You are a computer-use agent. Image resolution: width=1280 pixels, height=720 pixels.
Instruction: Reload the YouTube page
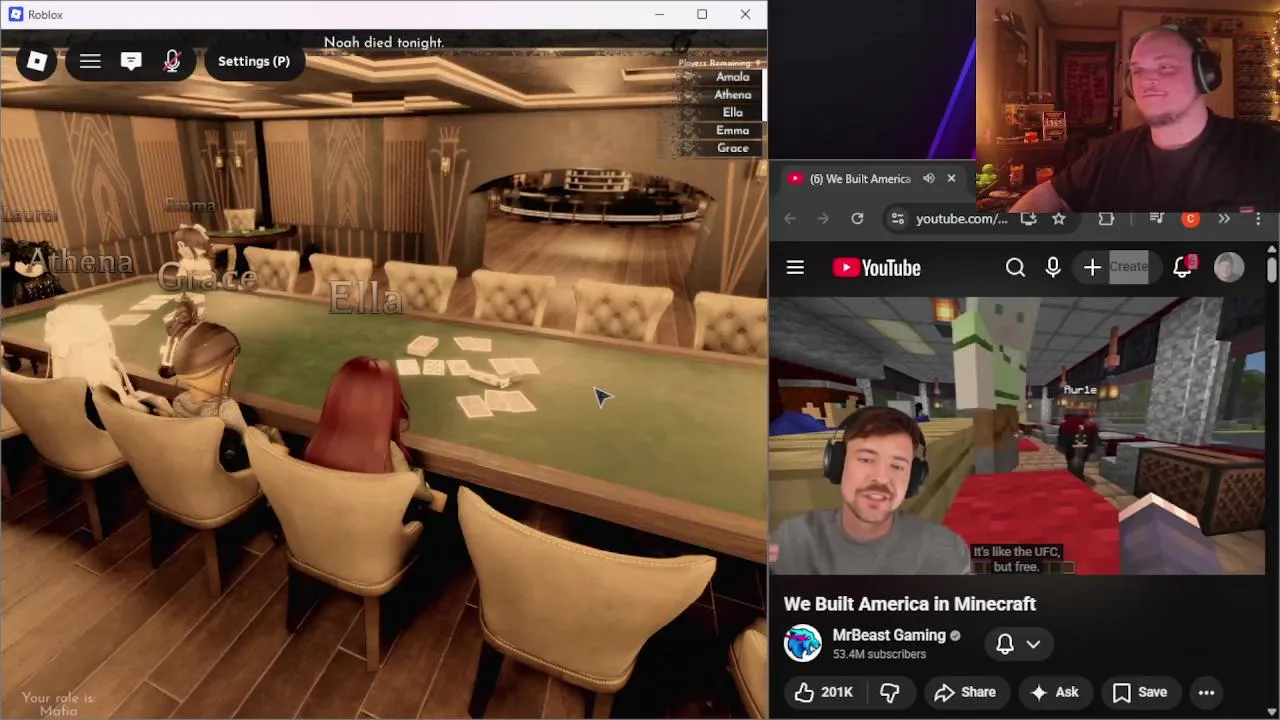pyautogui.click(x=857, y=219)
